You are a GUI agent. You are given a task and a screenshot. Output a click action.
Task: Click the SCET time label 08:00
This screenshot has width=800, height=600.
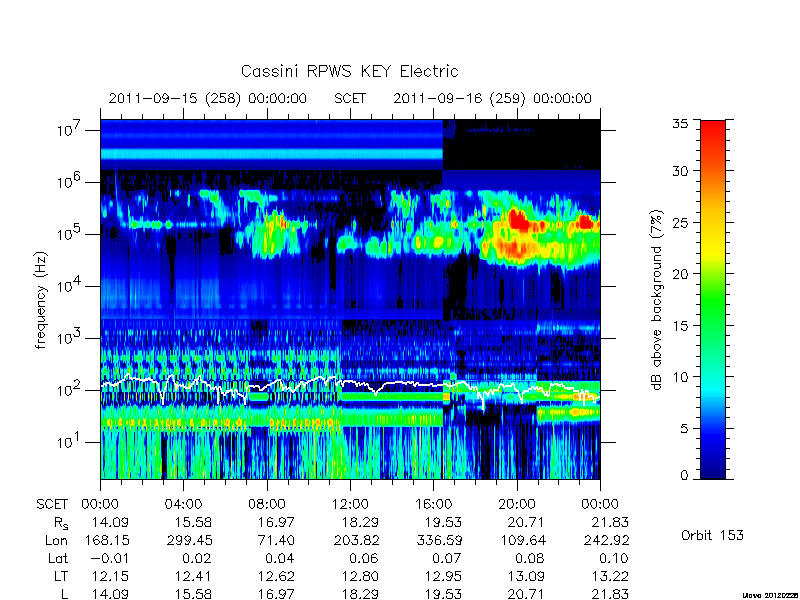point(267,504)
